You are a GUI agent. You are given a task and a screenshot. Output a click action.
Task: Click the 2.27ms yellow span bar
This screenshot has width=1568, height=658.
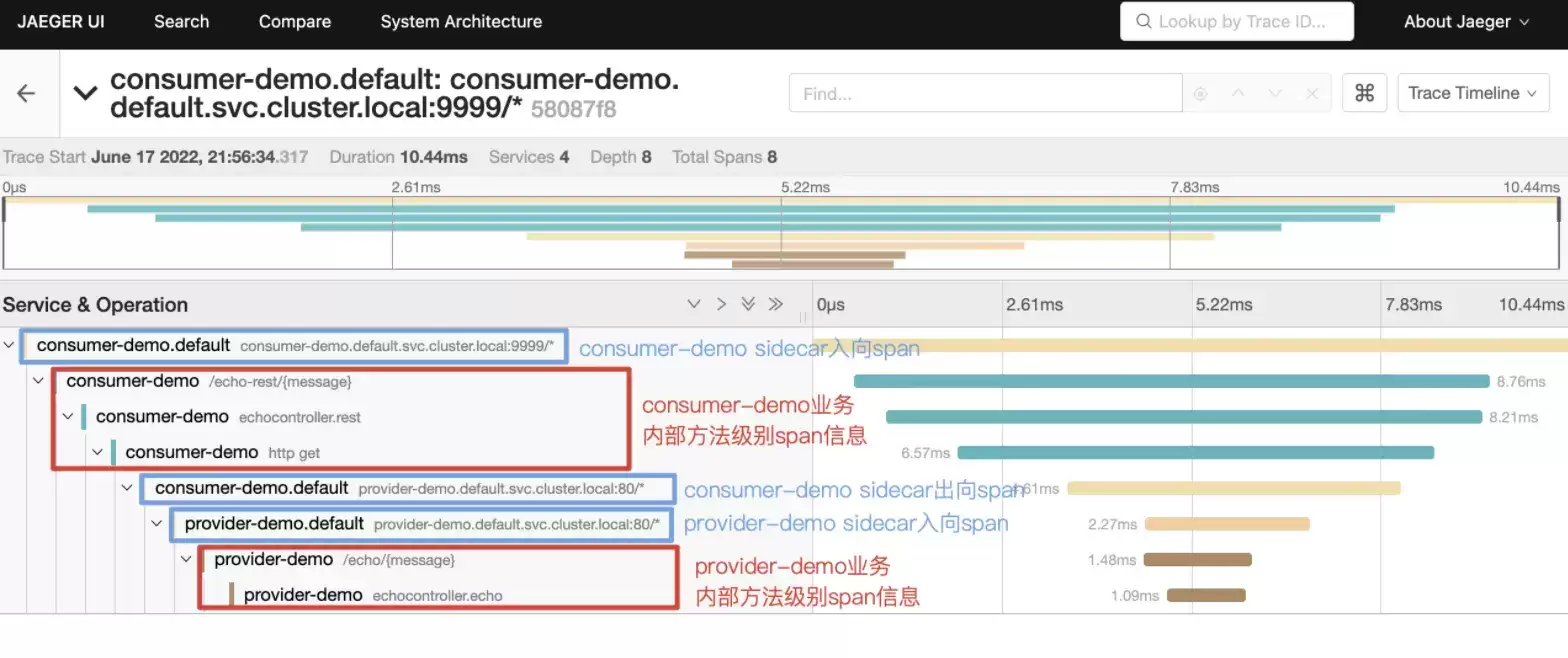pos(1227,523)
